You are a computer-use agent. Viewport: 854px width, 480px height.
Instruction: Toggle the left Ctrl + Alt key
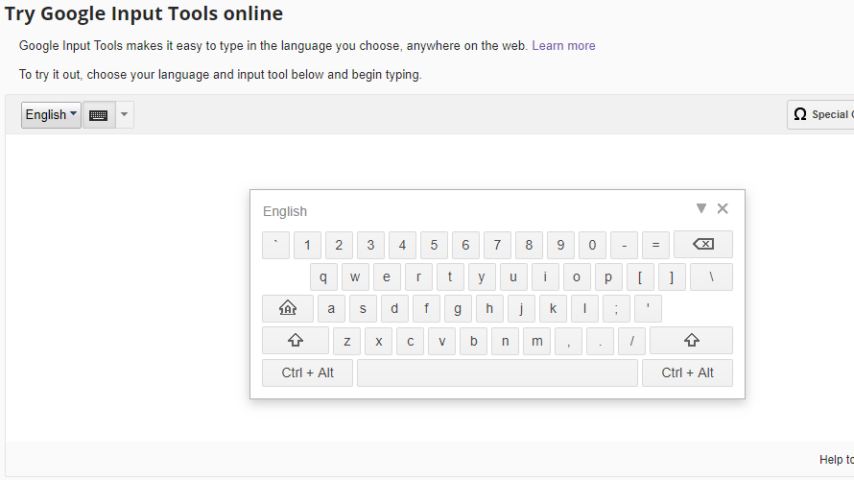pyautogui.click(x=307, y=373)
